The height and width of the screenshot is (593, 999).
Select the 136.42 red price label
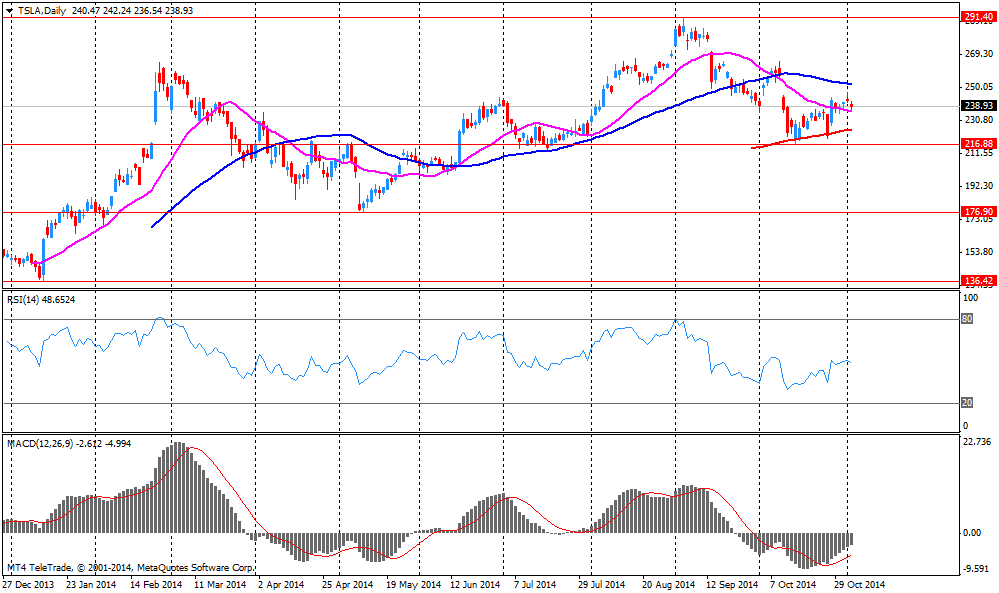[976, 281]
